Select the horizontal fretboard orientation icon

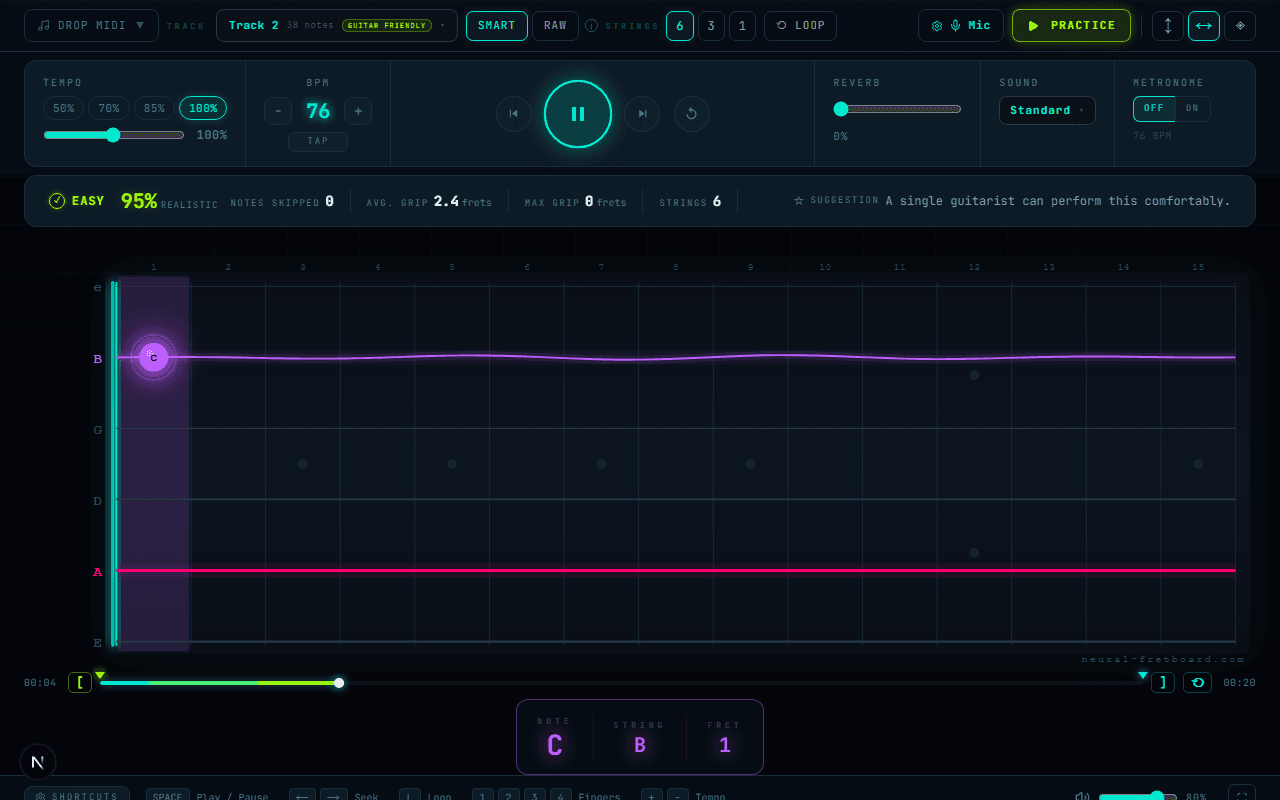click(1204, 26)
